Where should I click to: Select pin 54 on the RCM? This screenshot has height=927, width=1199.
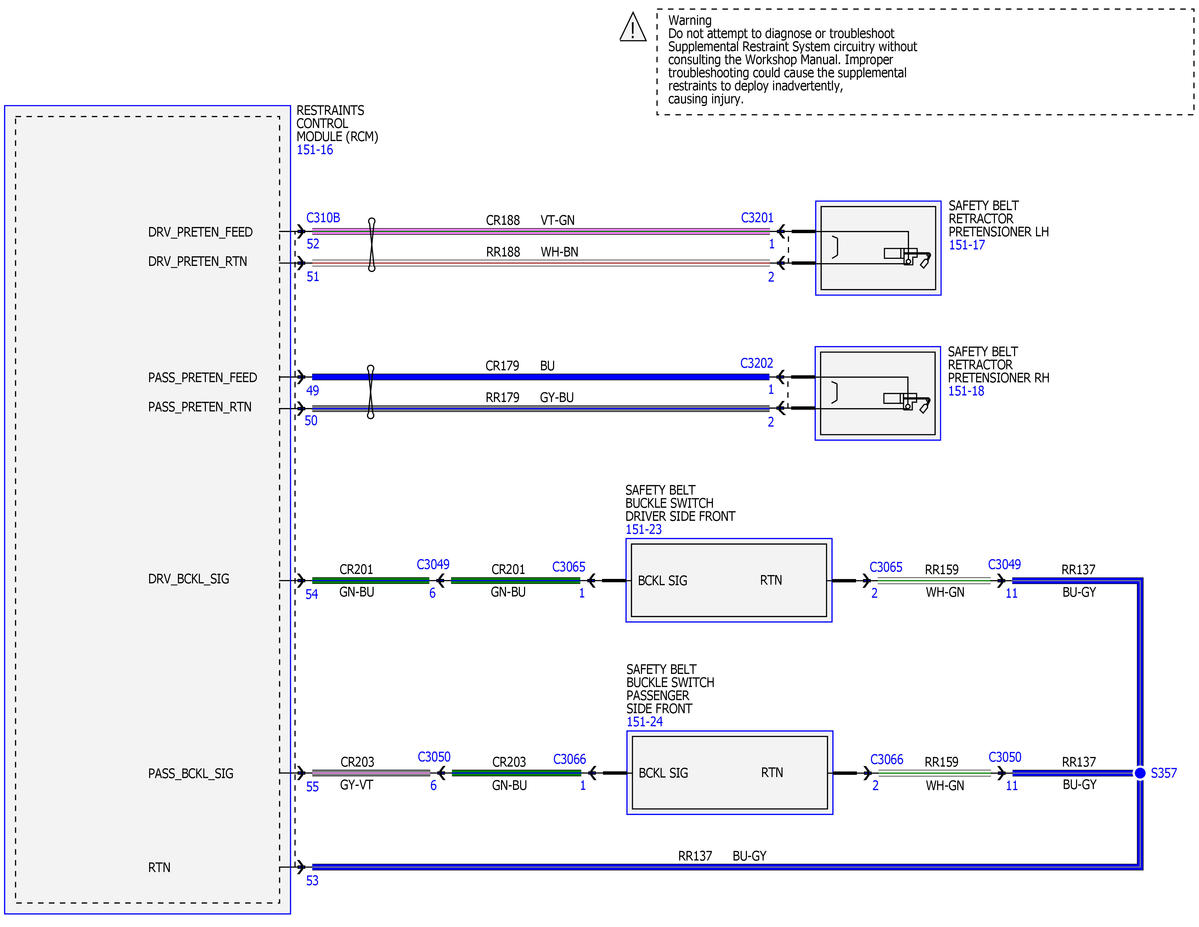[311, 594]
